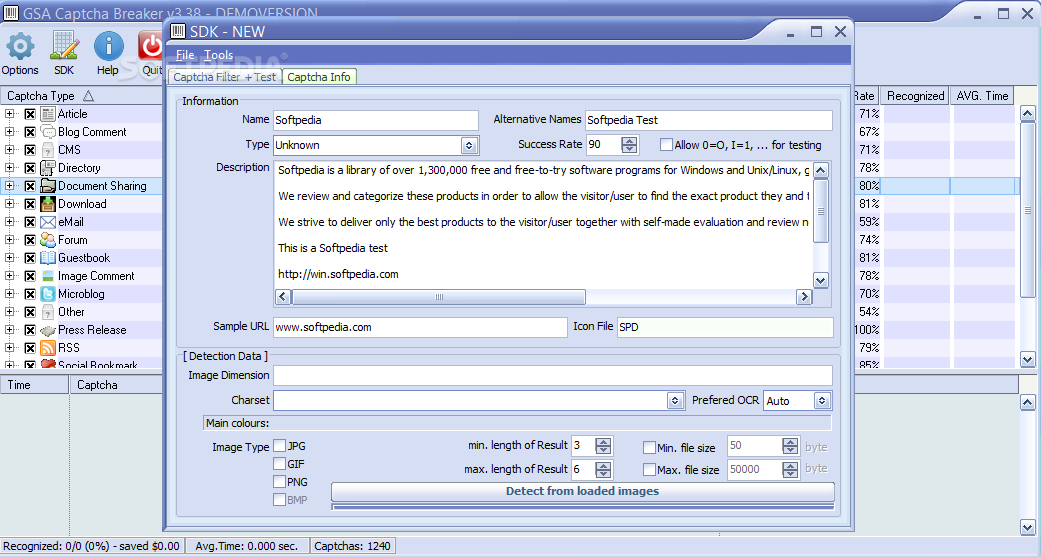Screen dimensions: 1041x558
Task: Select the Guestbook open book icon
Action: [48, 258]
